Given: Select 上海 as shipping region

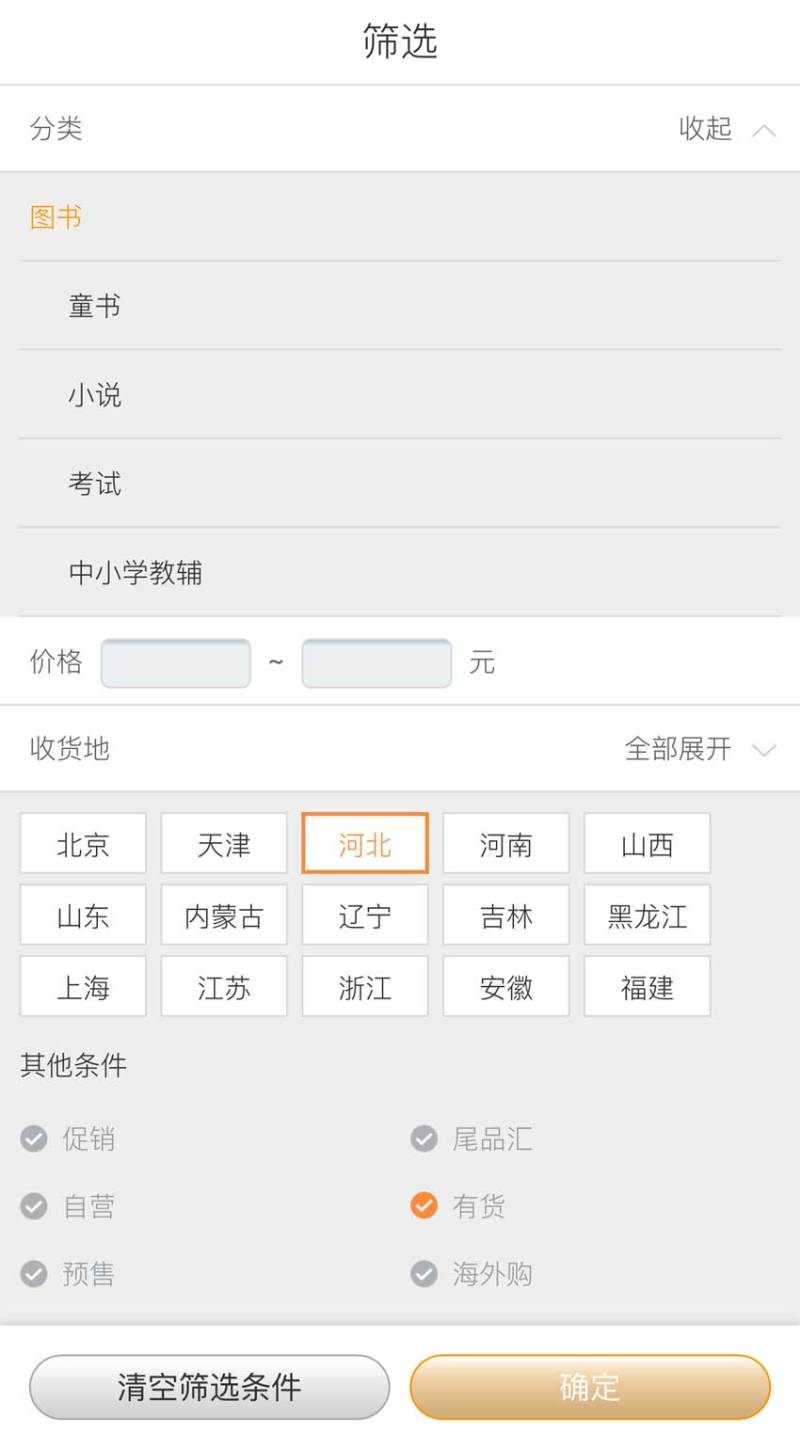Looking at the screenshot, I should click(x=82, y=986).
